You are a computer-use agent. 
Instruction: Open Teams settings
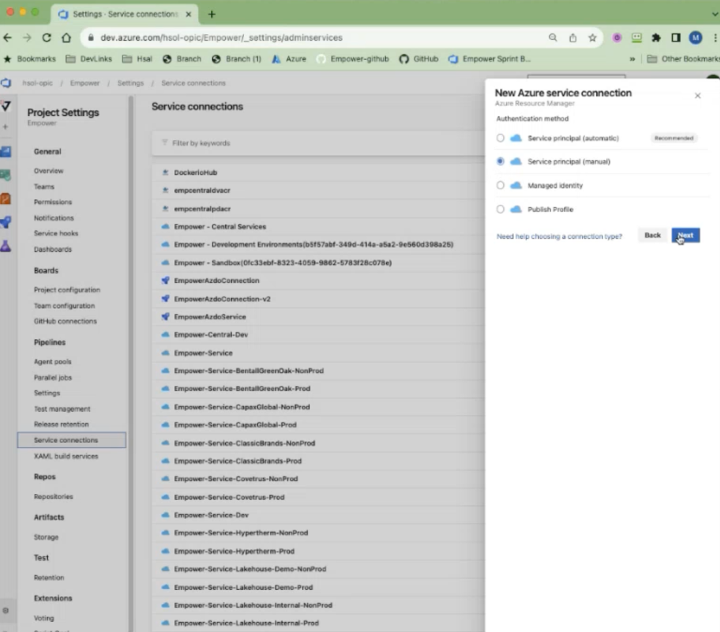tap(44, 186)
